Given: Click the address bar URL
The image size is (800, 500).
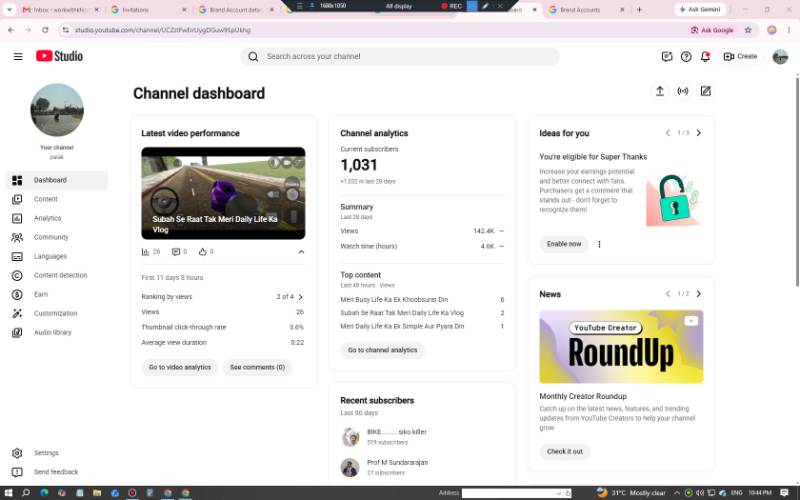Looking at the screenshot, I should click(163, 30).
